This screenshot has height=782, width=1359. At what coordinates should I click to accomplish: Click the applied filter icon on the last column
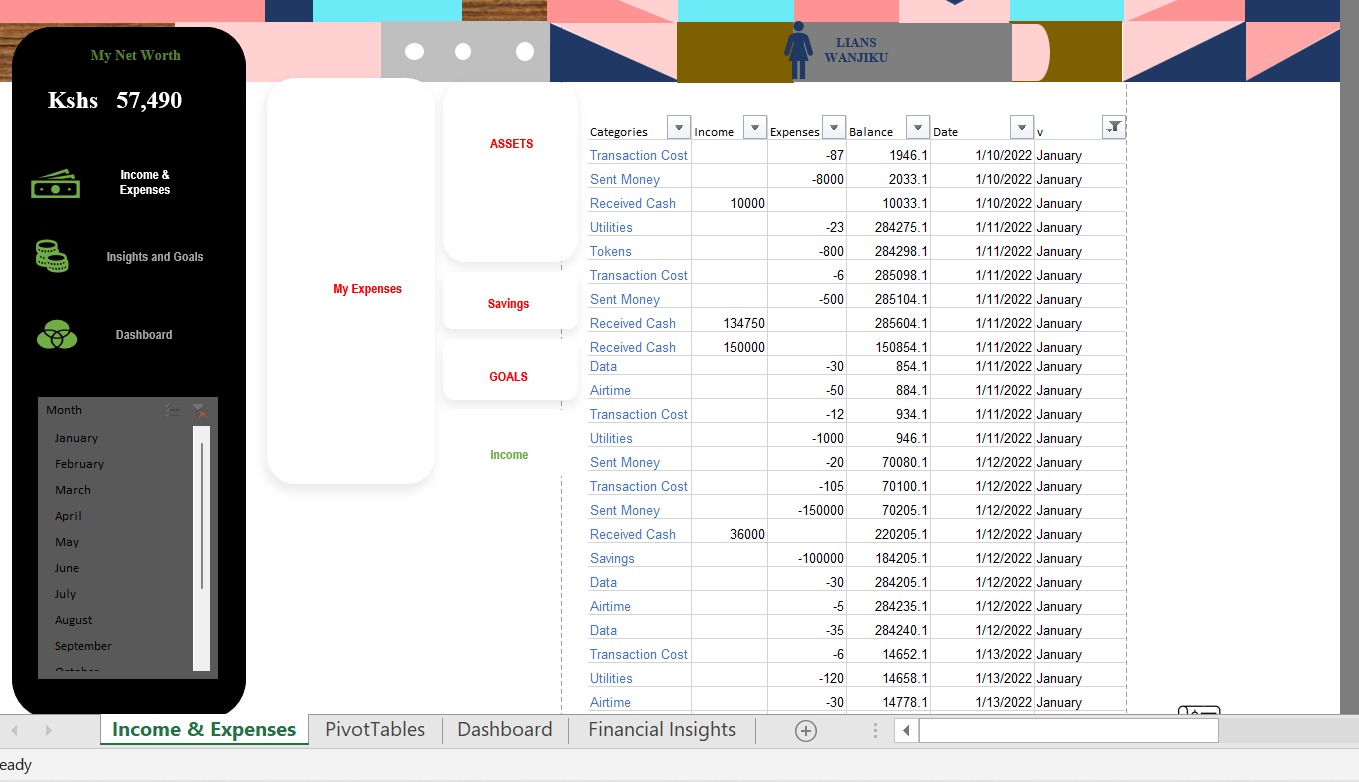click(x=1113, y=127)
